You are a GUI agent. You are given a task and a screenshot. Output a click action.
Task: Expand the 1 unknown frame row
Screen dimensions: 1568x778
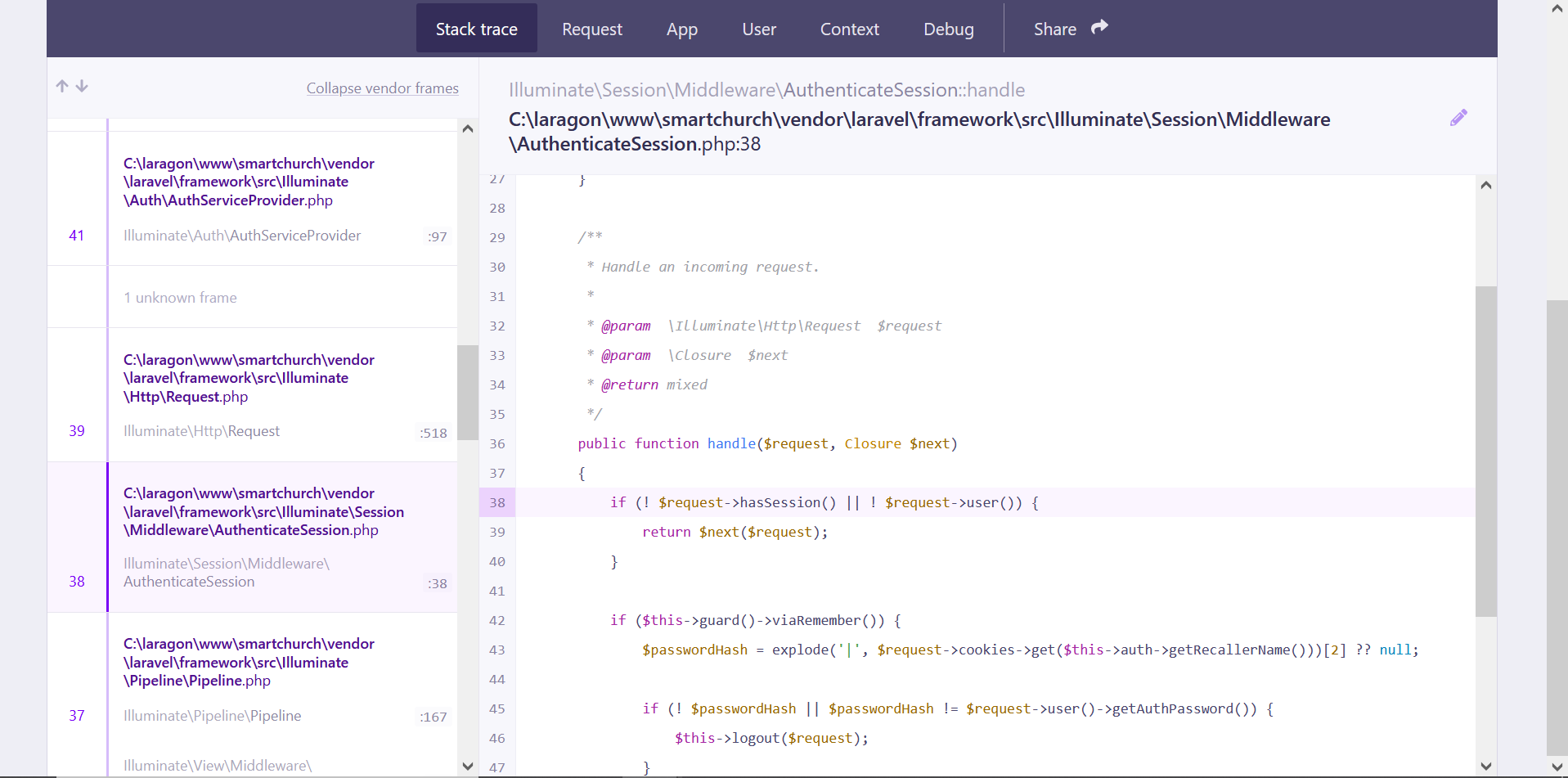[252, 297]
